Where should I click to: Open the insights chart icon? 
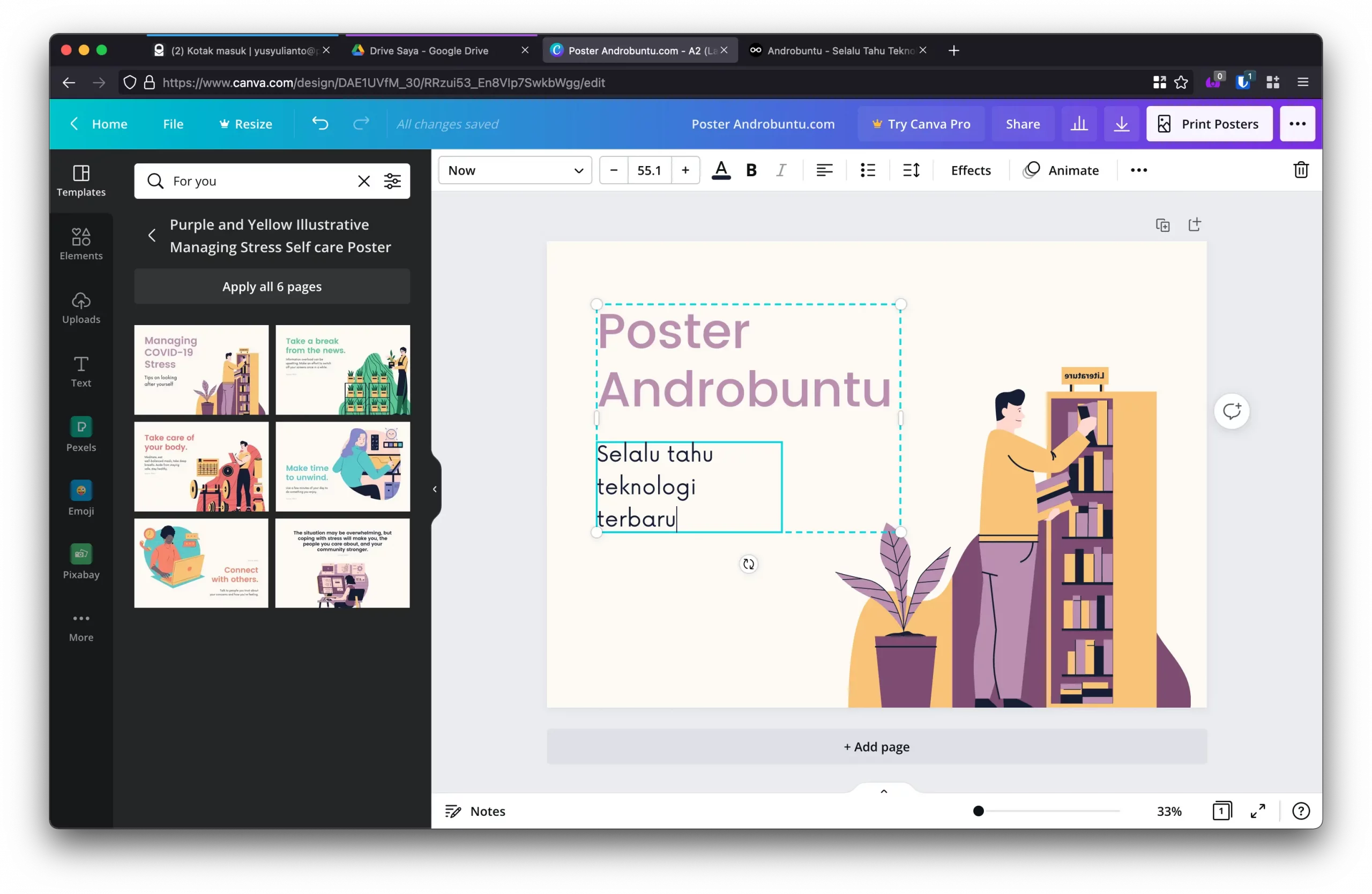[1079, 124]
